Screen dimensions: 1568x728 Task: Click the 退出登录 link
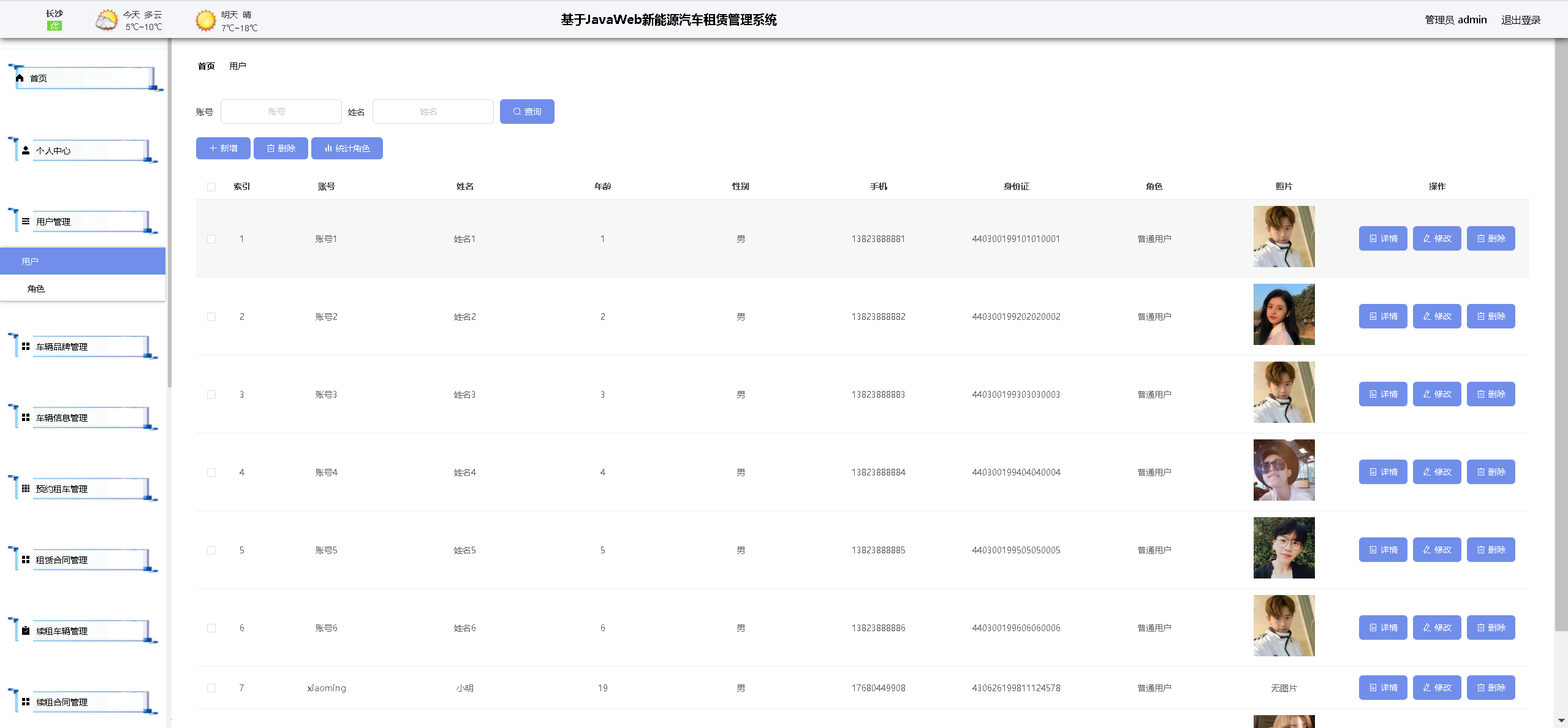click(x=1521, y=20)
